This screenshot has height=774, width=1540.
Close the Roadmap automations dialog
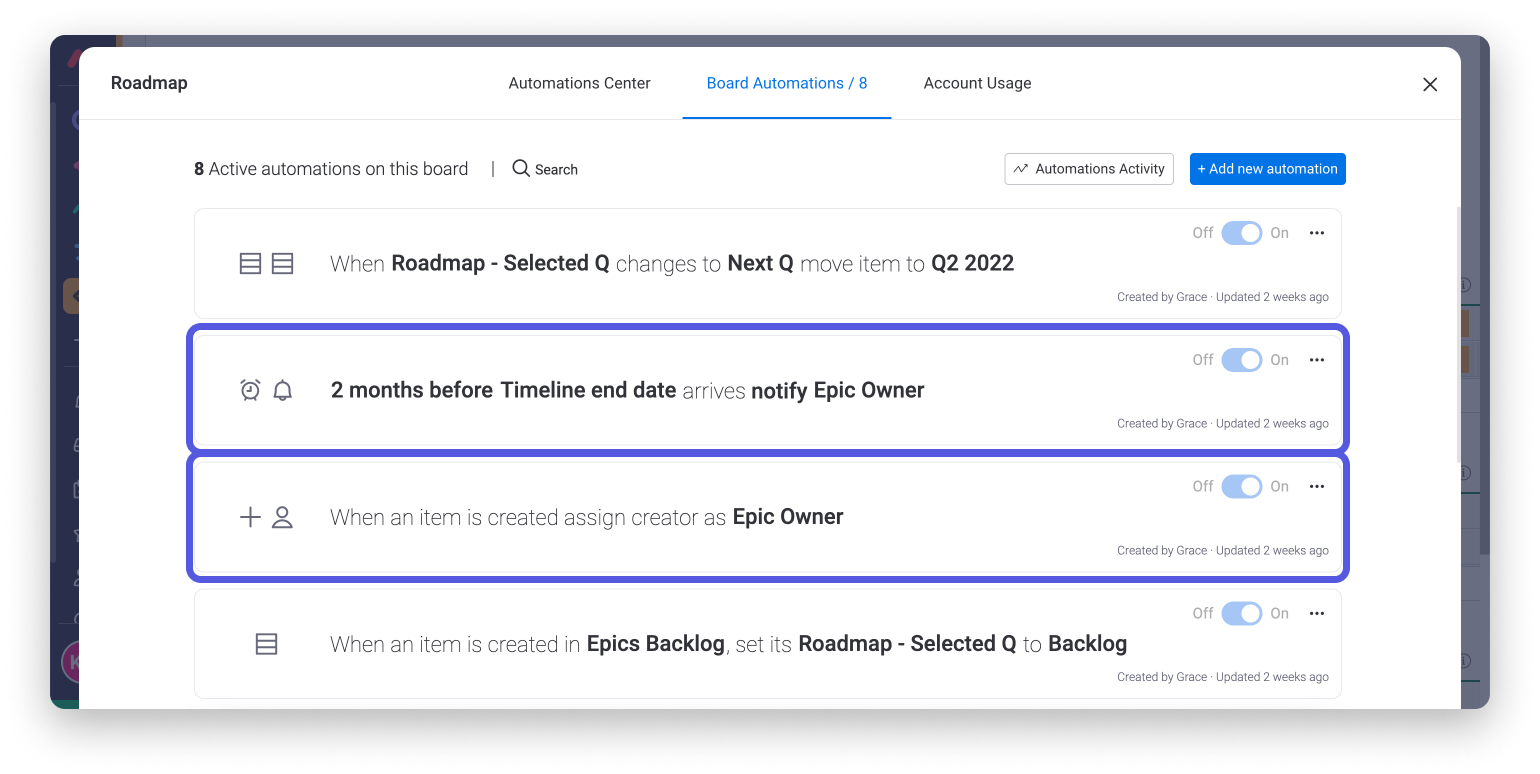[x=1430, y=85]
